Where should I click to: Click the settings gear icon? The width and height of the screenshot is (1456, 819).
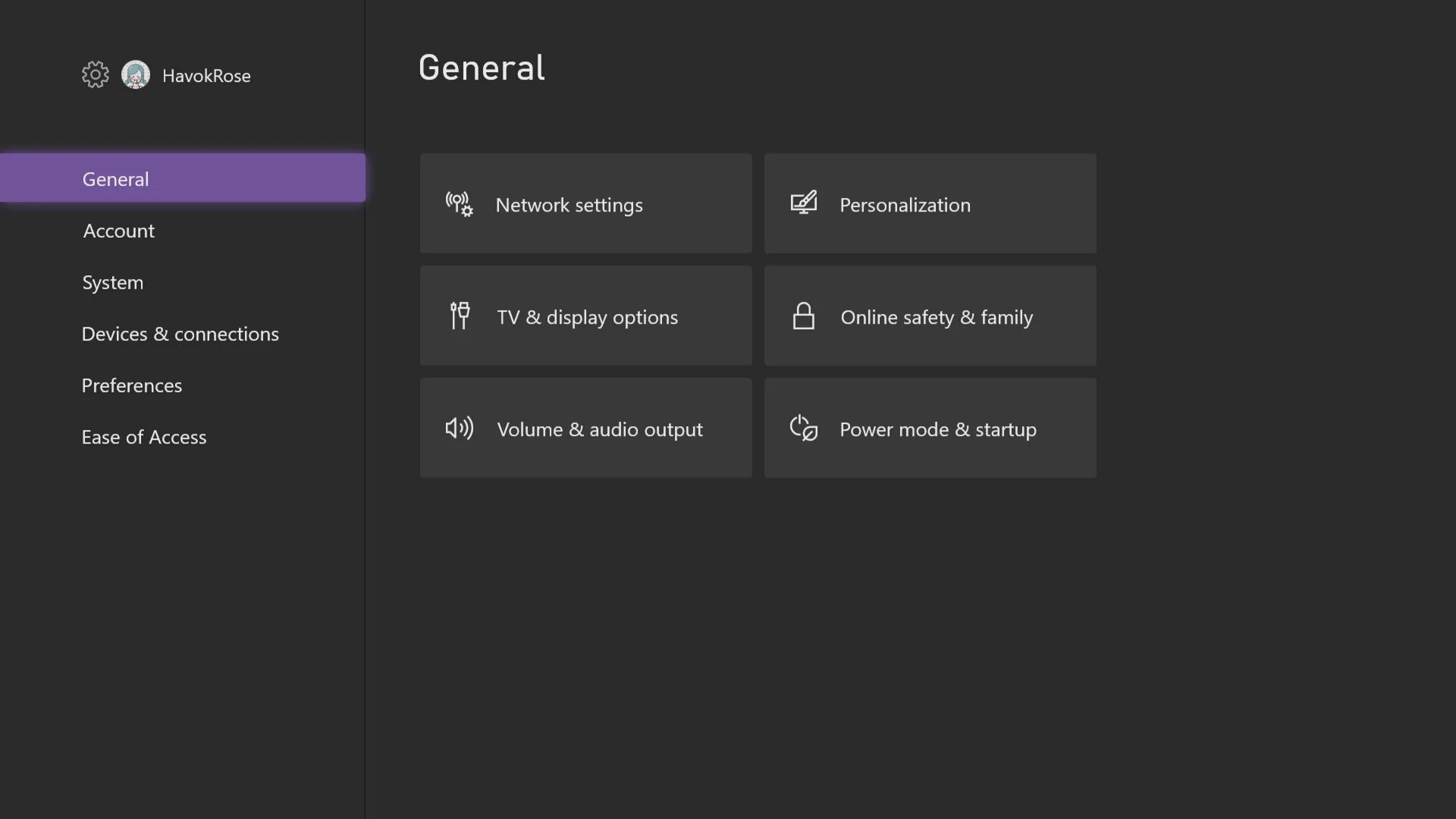point(96,74)
